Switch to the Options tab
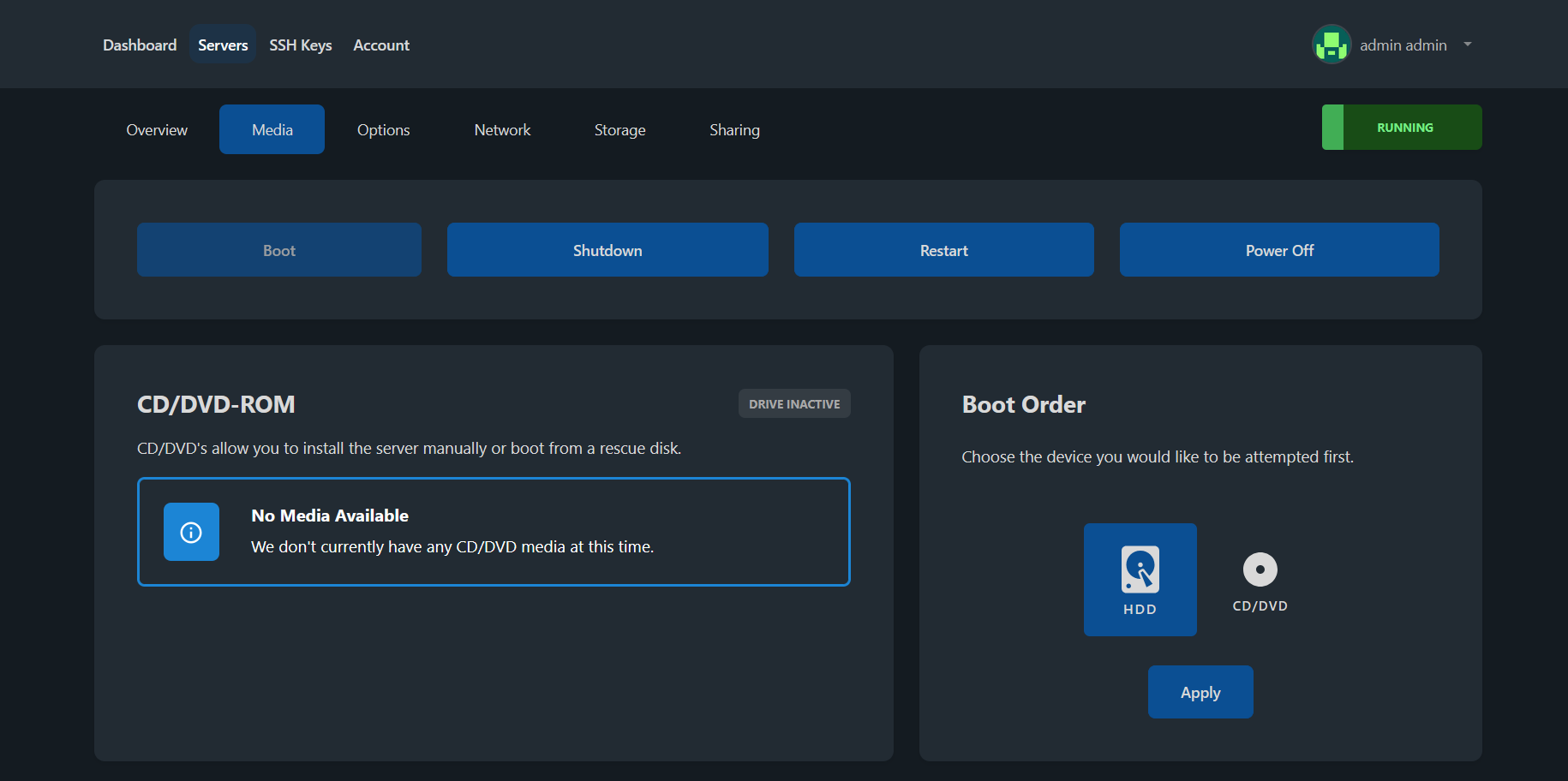 click(x=383, y=129)
